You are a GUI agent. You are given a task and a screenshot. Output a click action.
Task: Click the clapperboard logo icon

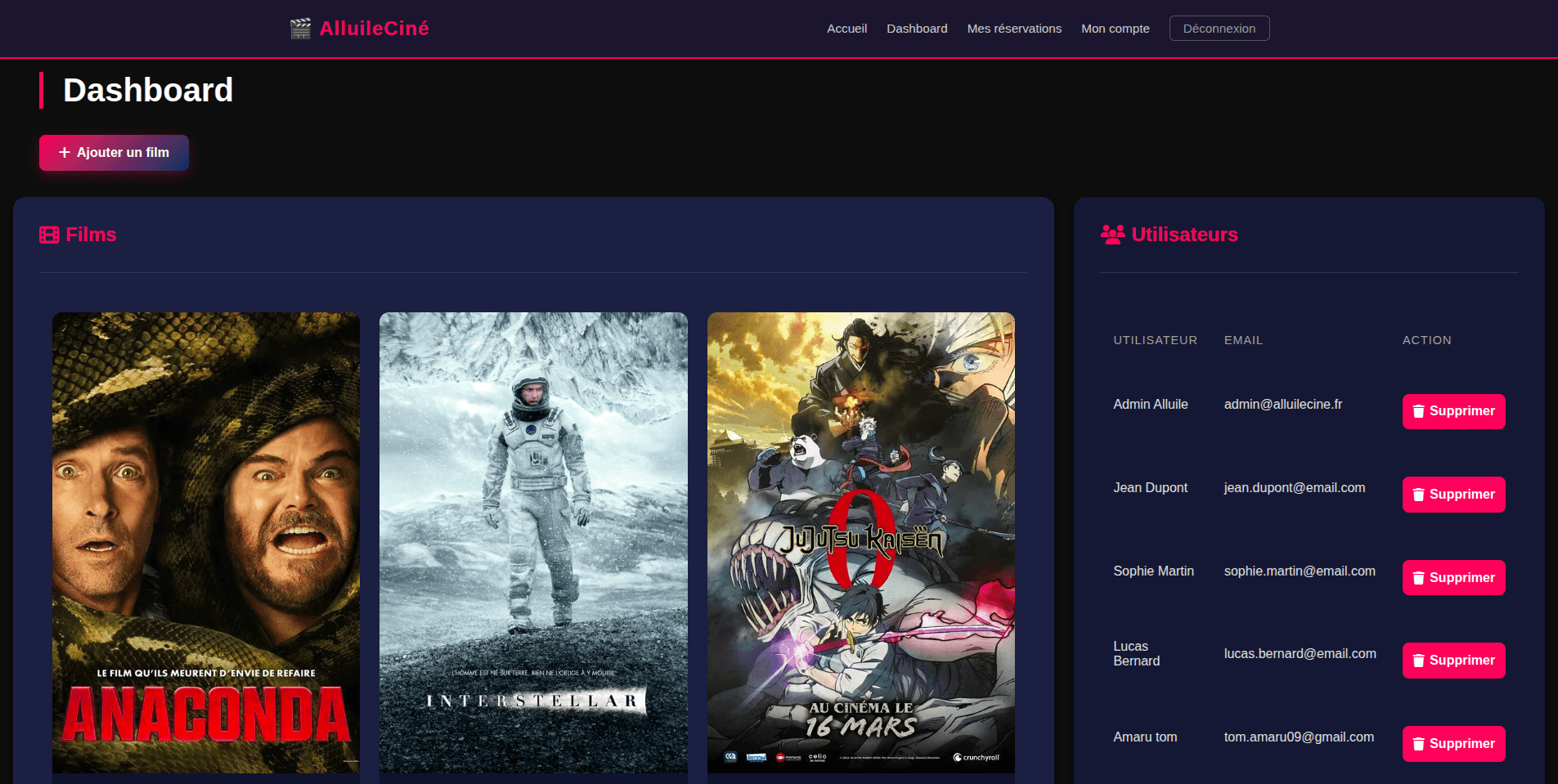(x=300, y=29)
